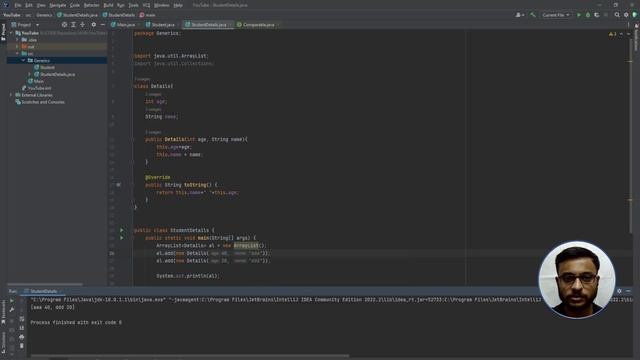640x360 pixels.
Task: Hide the Project panel with minus icon
Action: point(102,24)
